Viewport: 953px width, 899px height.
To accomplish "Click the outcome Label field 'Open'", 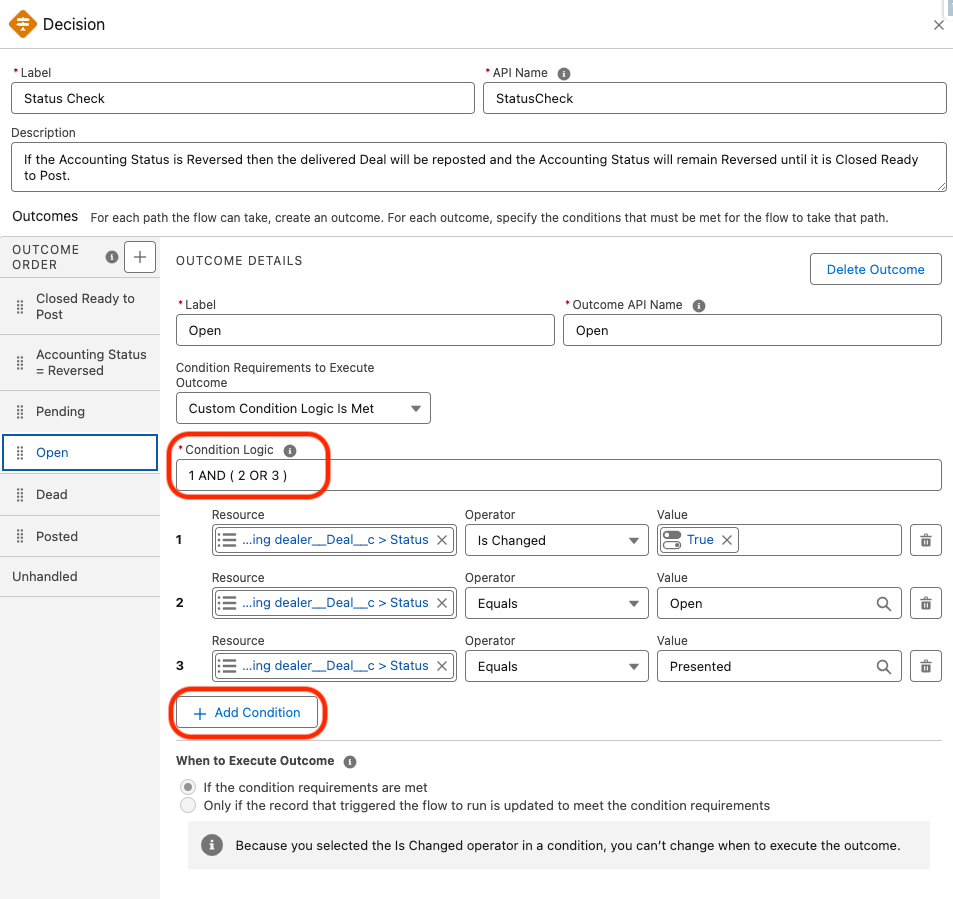I will (x=365, y=331).
